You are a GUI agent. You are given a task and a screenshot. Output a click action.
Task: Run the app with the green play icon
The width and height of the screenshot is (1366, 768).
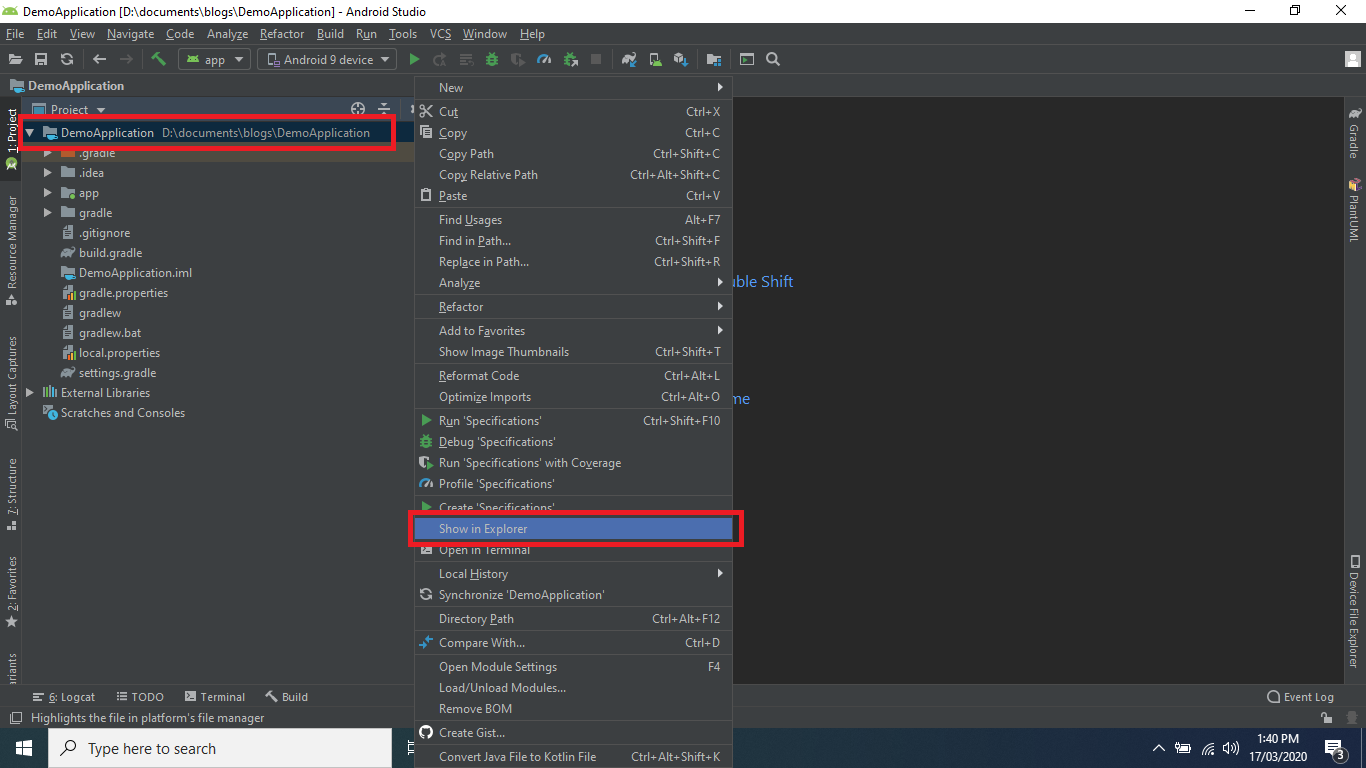[x=414, y=60]
